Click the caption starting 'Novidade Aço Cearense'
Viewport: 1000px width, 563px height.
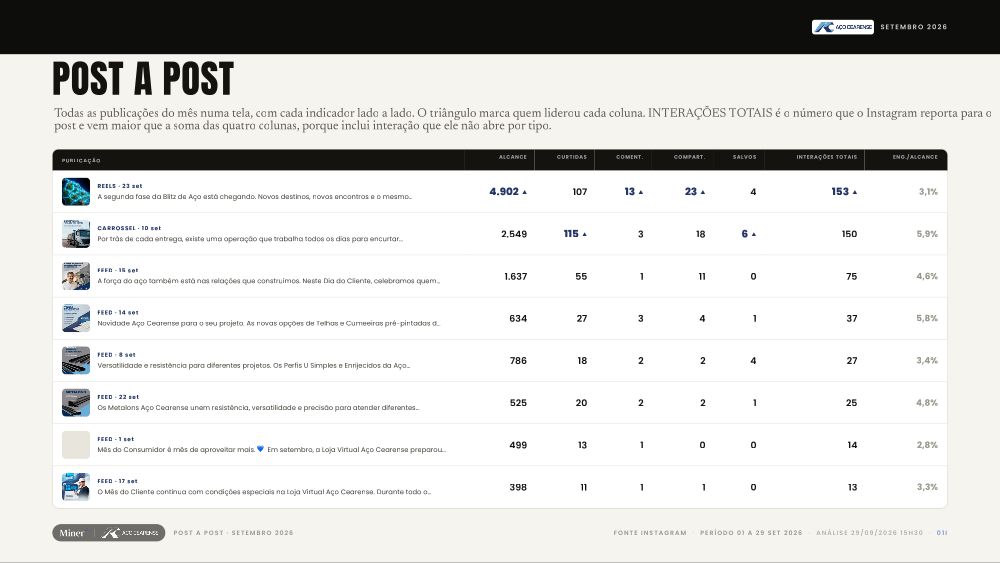pos(268,323)
